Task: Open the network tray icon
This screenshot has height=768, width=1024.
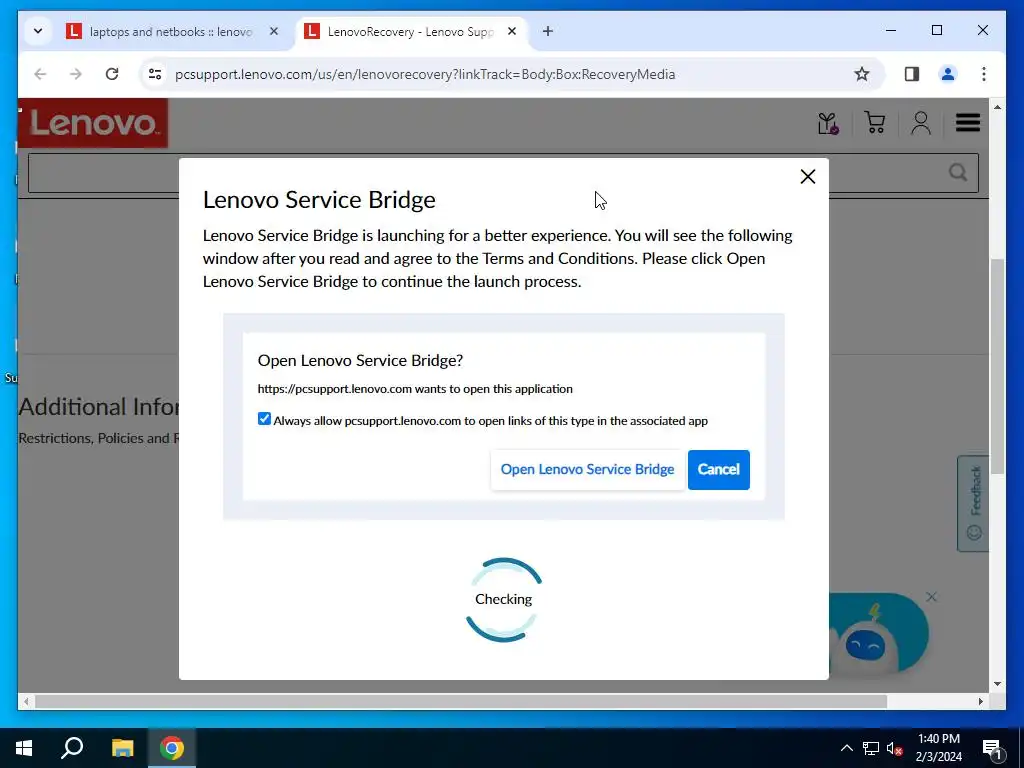Action: pyautogui.click(x=871, y=748)
